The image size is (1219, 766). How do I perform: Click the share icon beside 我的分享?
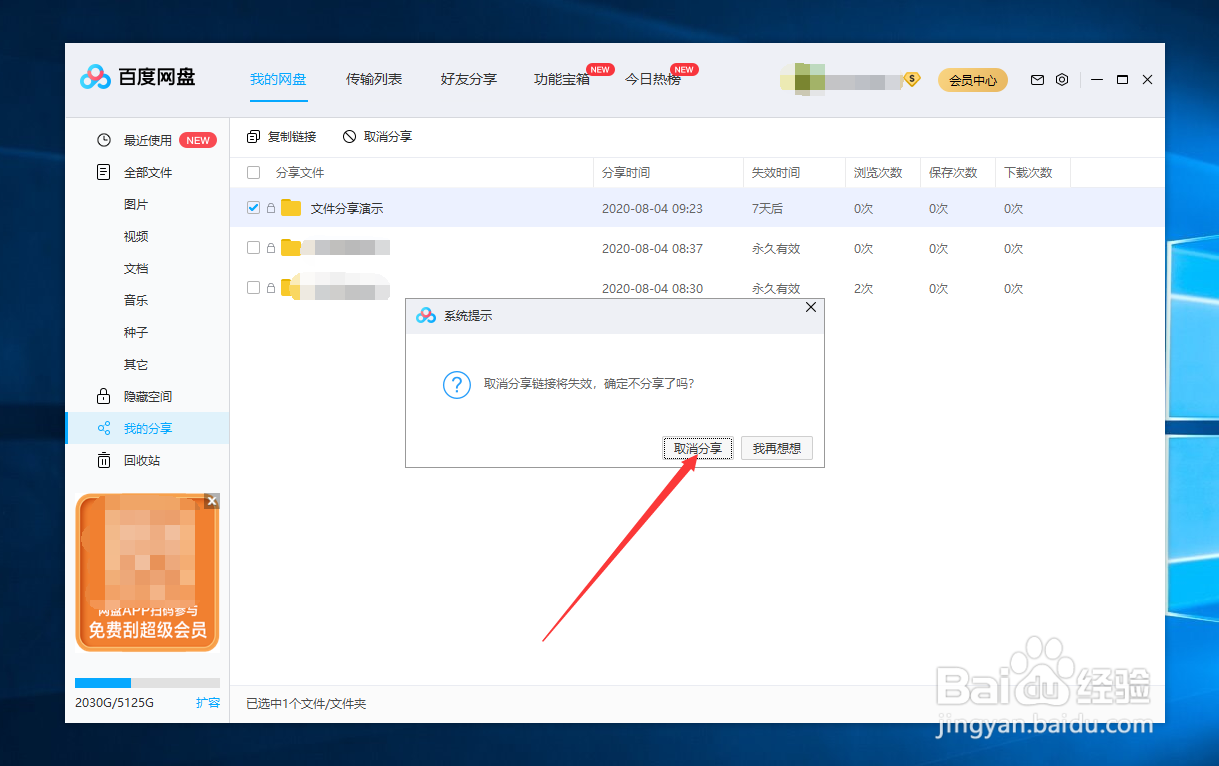(103, 428)
